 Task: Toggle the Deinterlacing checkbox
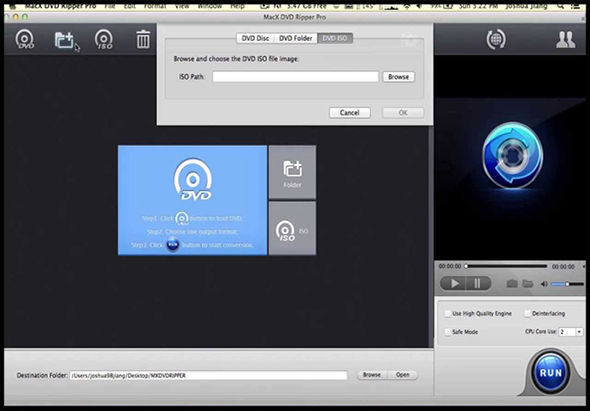(x=528, y=314)
